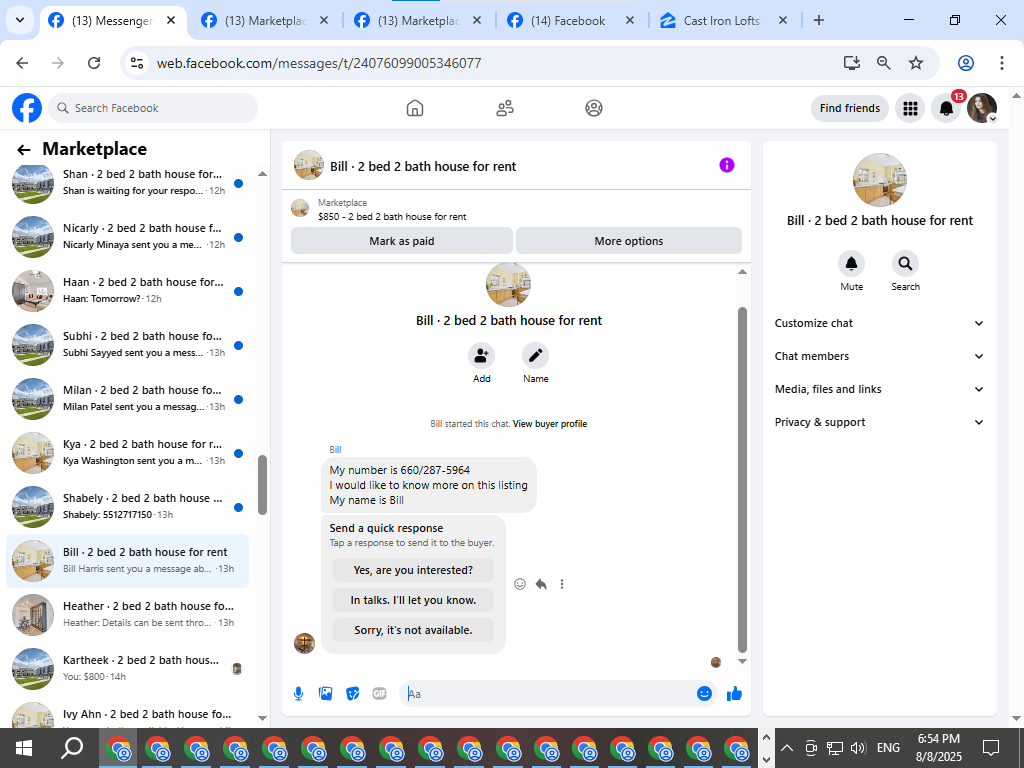
Task: Close the Cast Iron Lofts tab
Action: click(782, 20)
